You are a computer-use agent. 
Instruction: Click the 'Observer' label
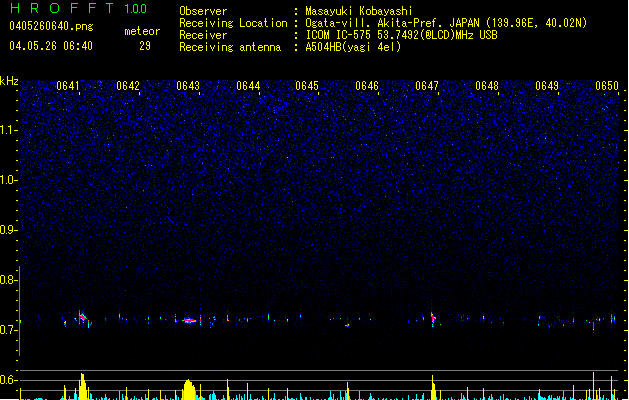[203, 11]
